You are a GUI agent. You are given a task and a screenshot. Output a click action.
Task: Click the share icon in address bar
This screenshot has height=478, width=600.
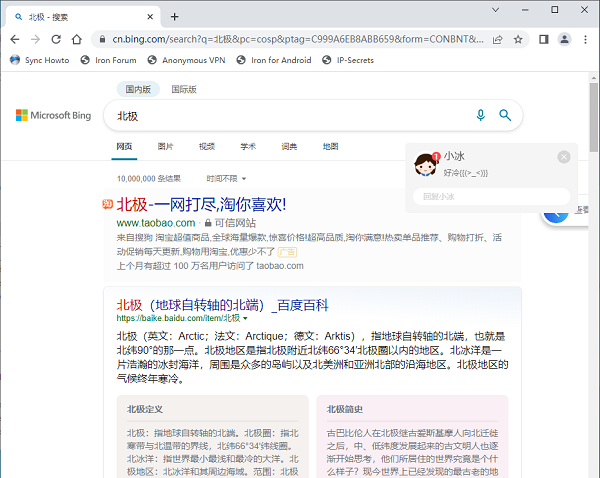point(497,40)
